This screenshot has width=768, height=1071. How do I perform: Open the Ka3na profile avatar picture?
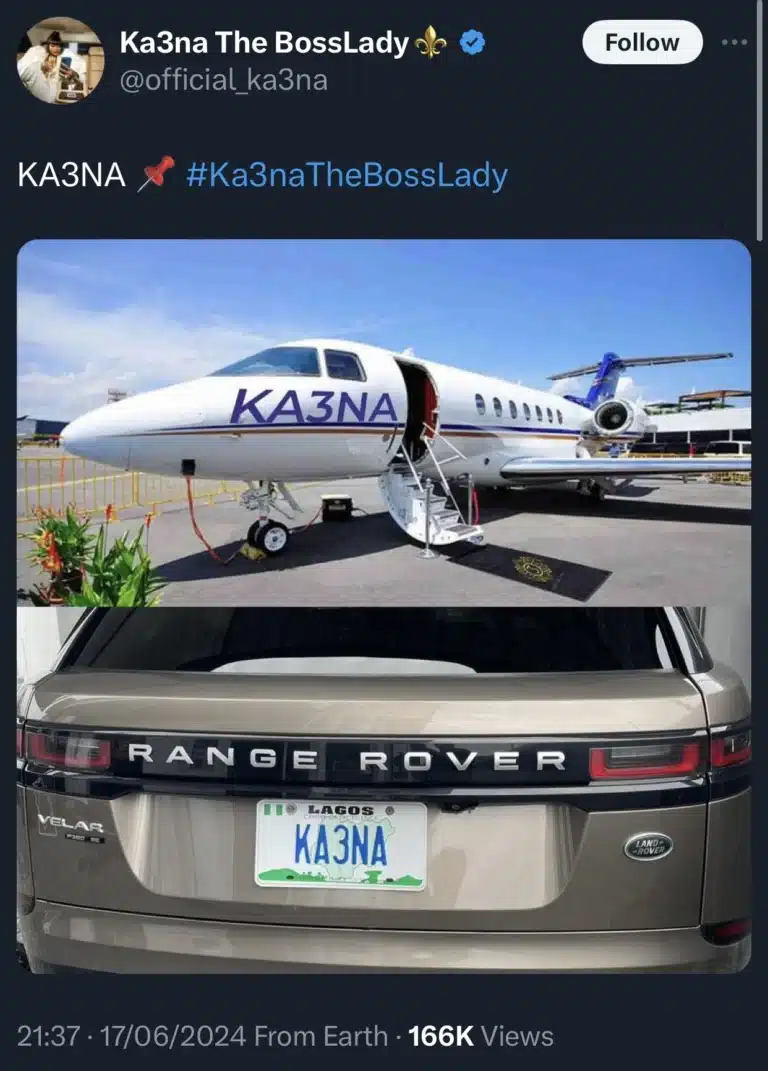click(60, 60)
